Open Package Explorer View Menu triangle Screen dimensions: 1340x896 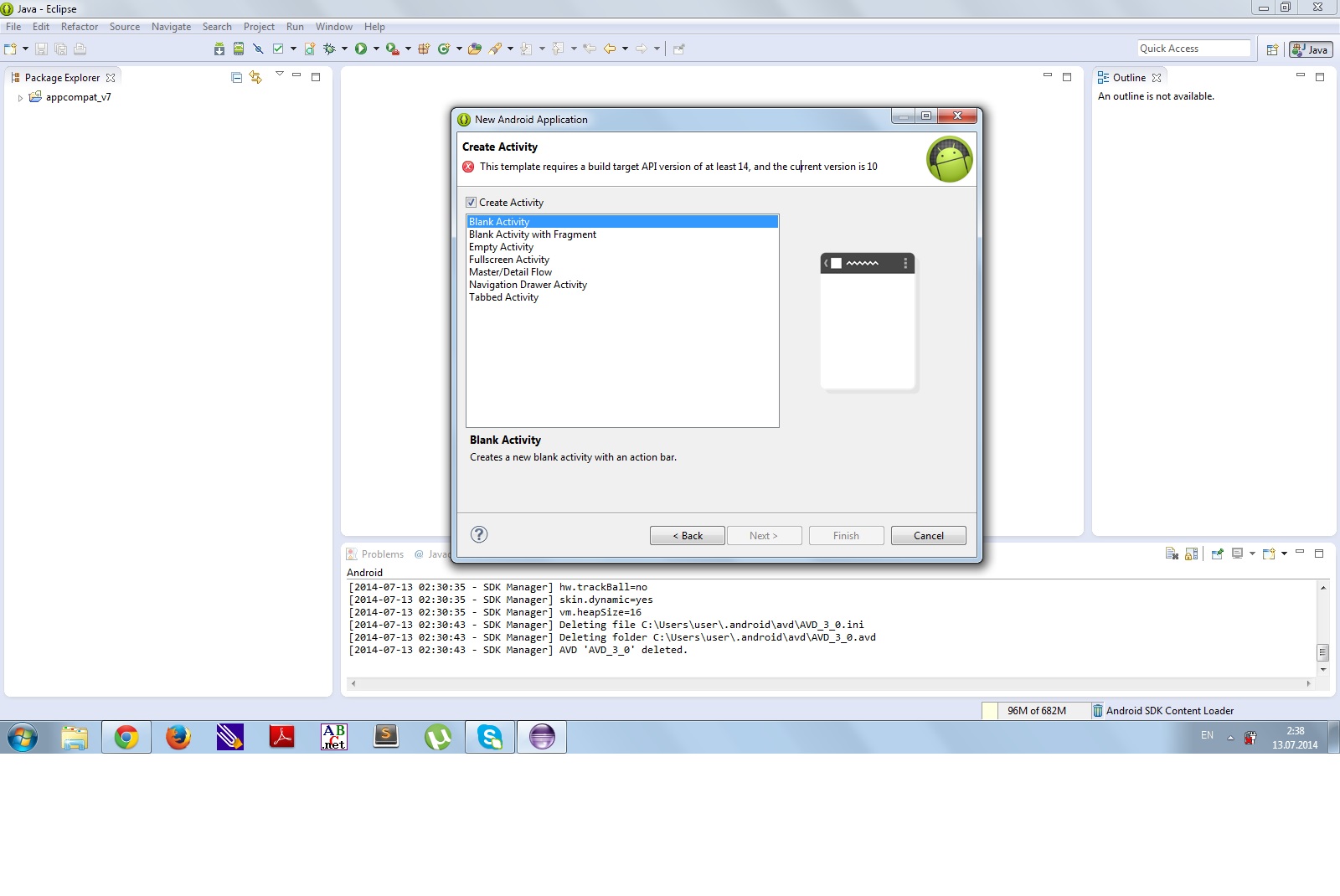pos(280,75)
